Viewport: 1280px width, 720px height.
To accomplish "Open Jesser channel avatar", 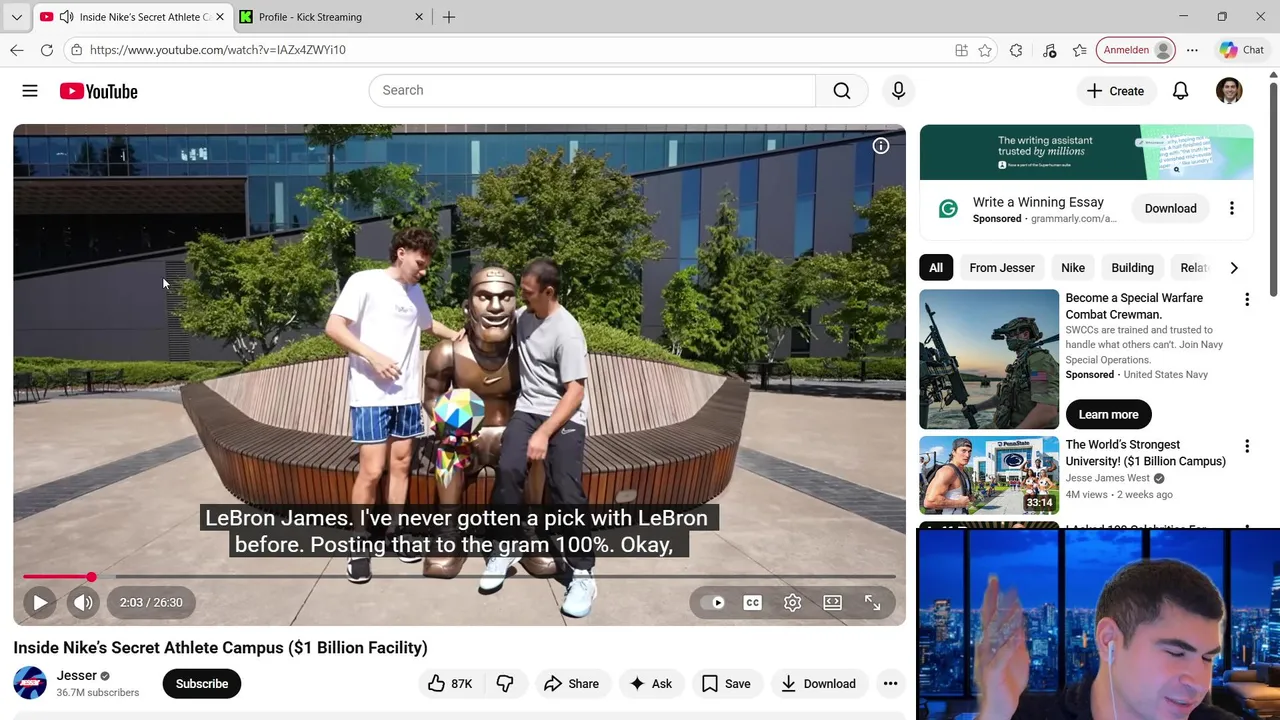I will click(x=30, y=683).
